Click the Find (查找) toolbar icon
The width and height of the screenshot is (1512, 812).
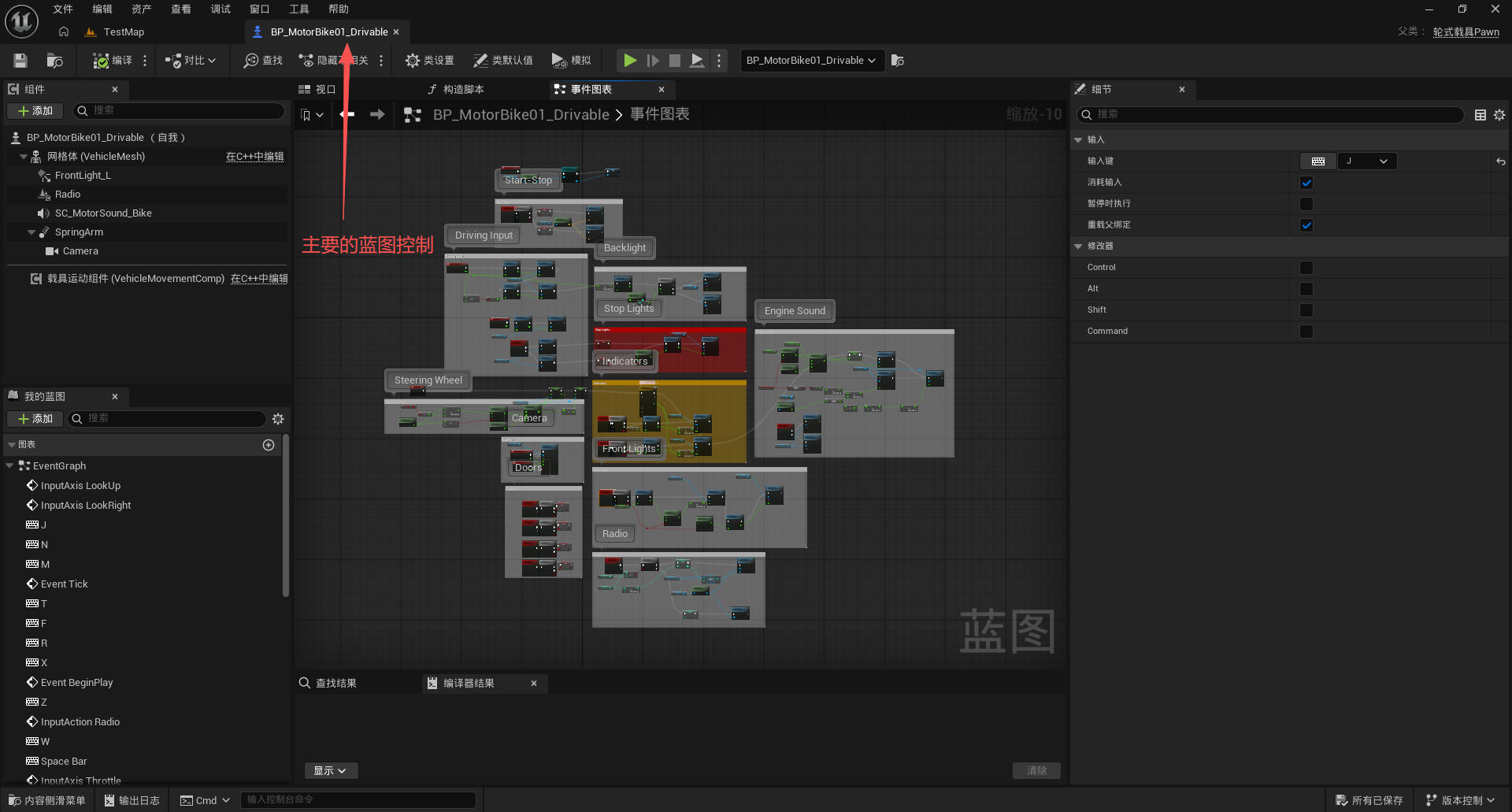pyautogui.click(x=251, y=61)
